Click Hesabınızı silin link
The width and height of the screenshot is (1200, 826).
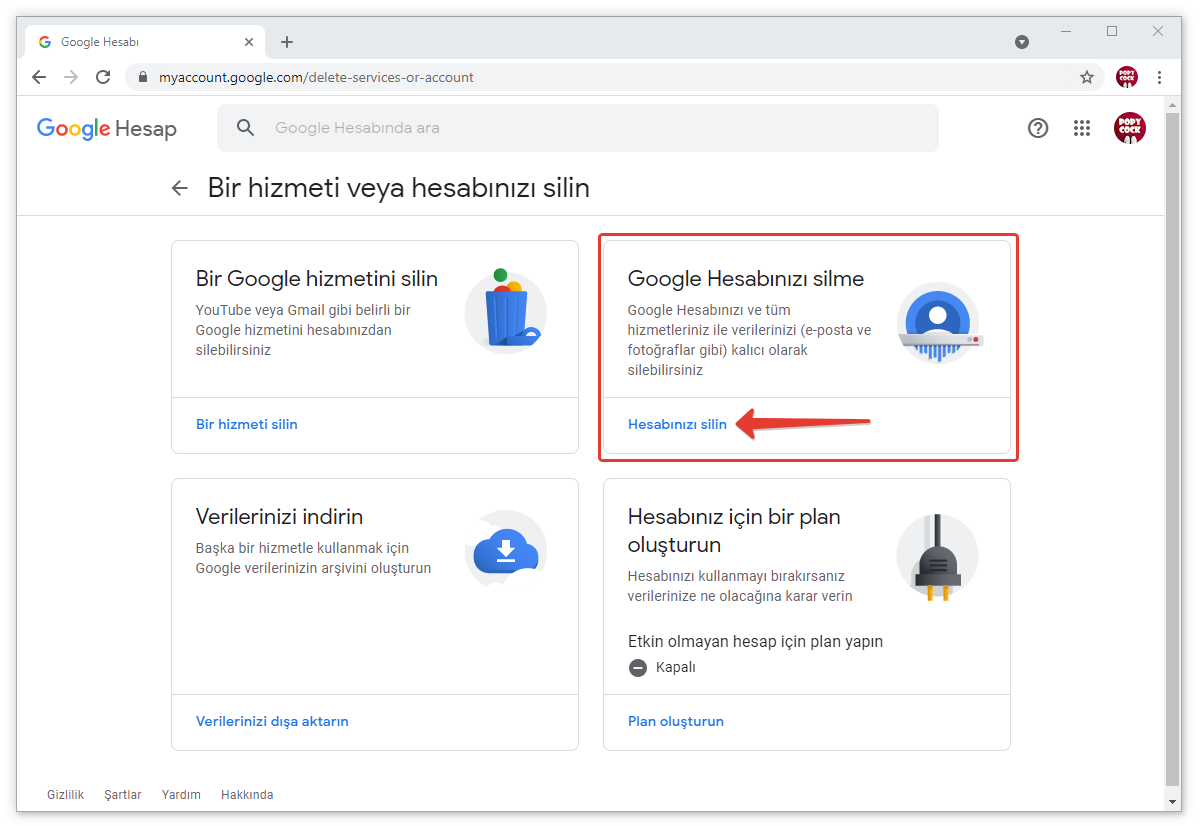click(677, 424)
